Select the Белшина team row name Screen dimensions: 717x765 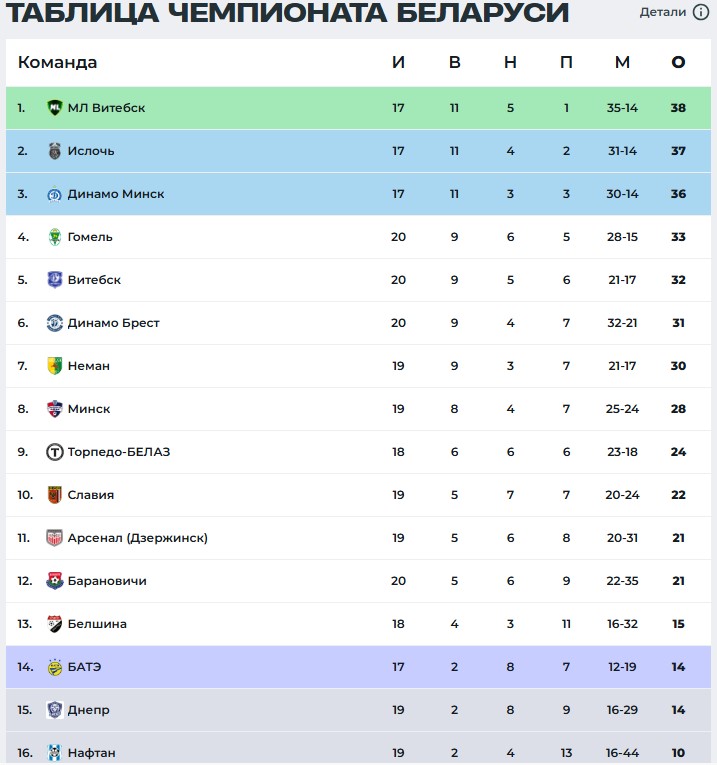(x=97, y=624)
